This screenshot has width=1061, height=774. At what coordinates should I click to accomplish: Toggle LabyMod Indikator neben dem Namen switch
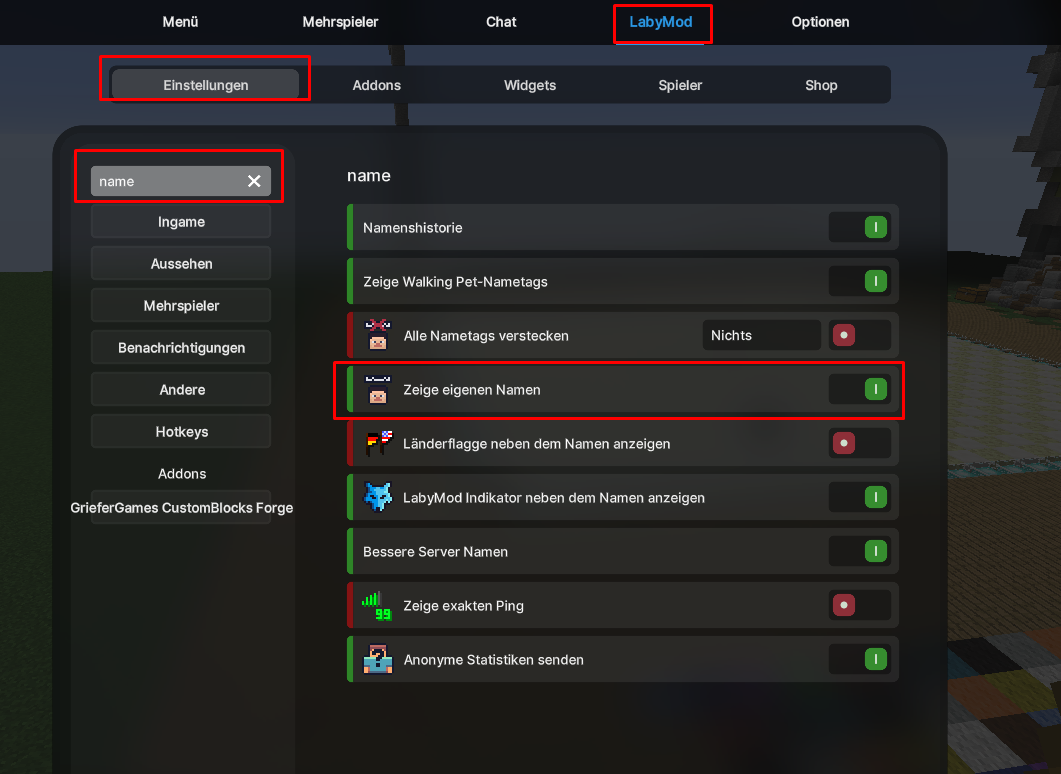[859, 497]
